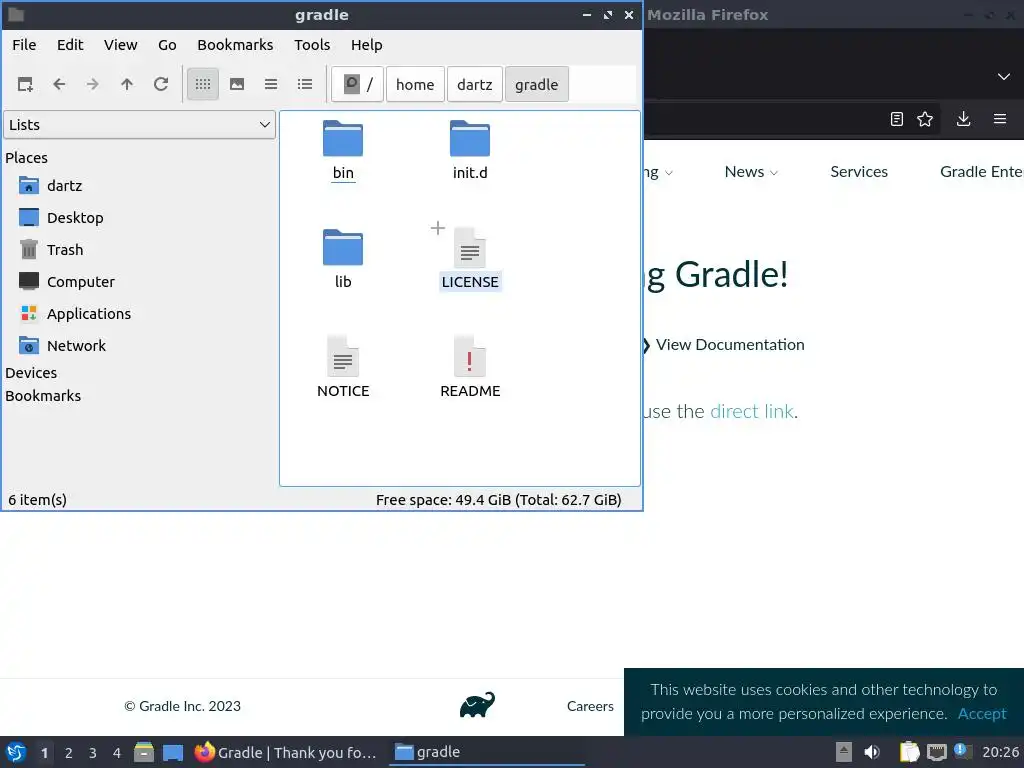Launch file manager from taskbar quicklaunch
This screenshot has width=1024, height=768.
click(144, 752)
